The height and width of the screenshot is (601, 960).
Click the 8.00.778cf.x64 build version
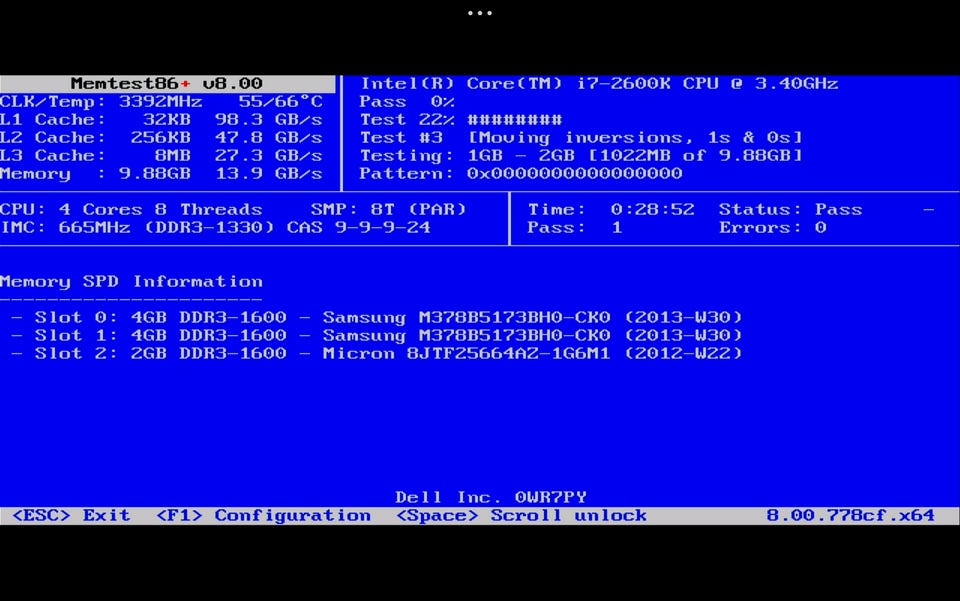click(x=850, y=515)
